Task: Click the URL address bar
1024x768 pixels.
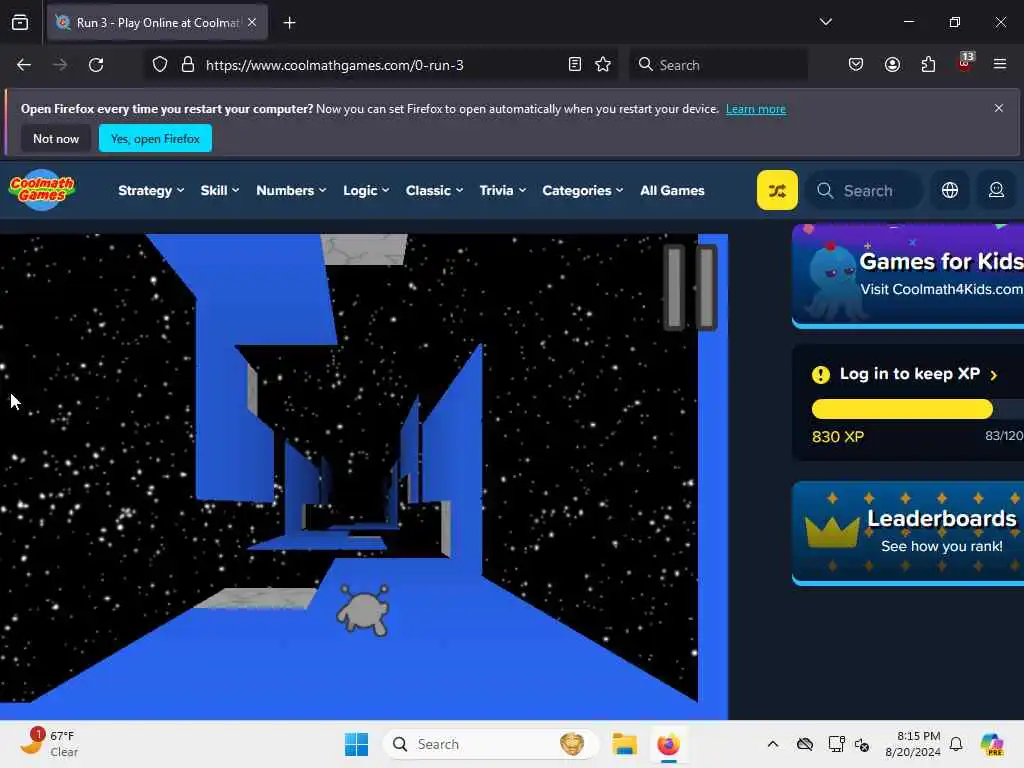Action: (x=381, y=65)
